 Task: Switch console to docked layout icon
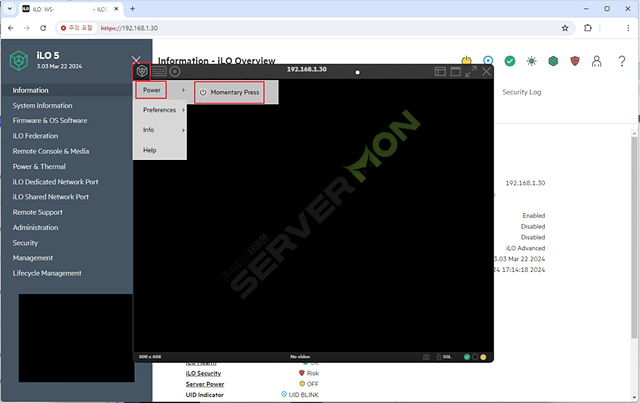click(440, 72)
